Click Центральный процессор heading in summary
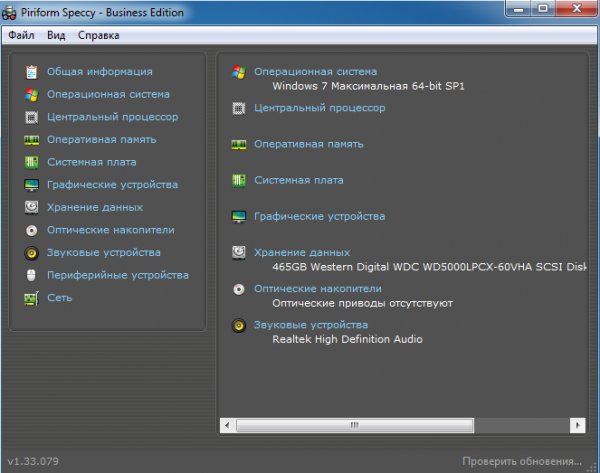The height and width of the screenshot is (473, 600). pyautogui.click(x=320, y=108)
